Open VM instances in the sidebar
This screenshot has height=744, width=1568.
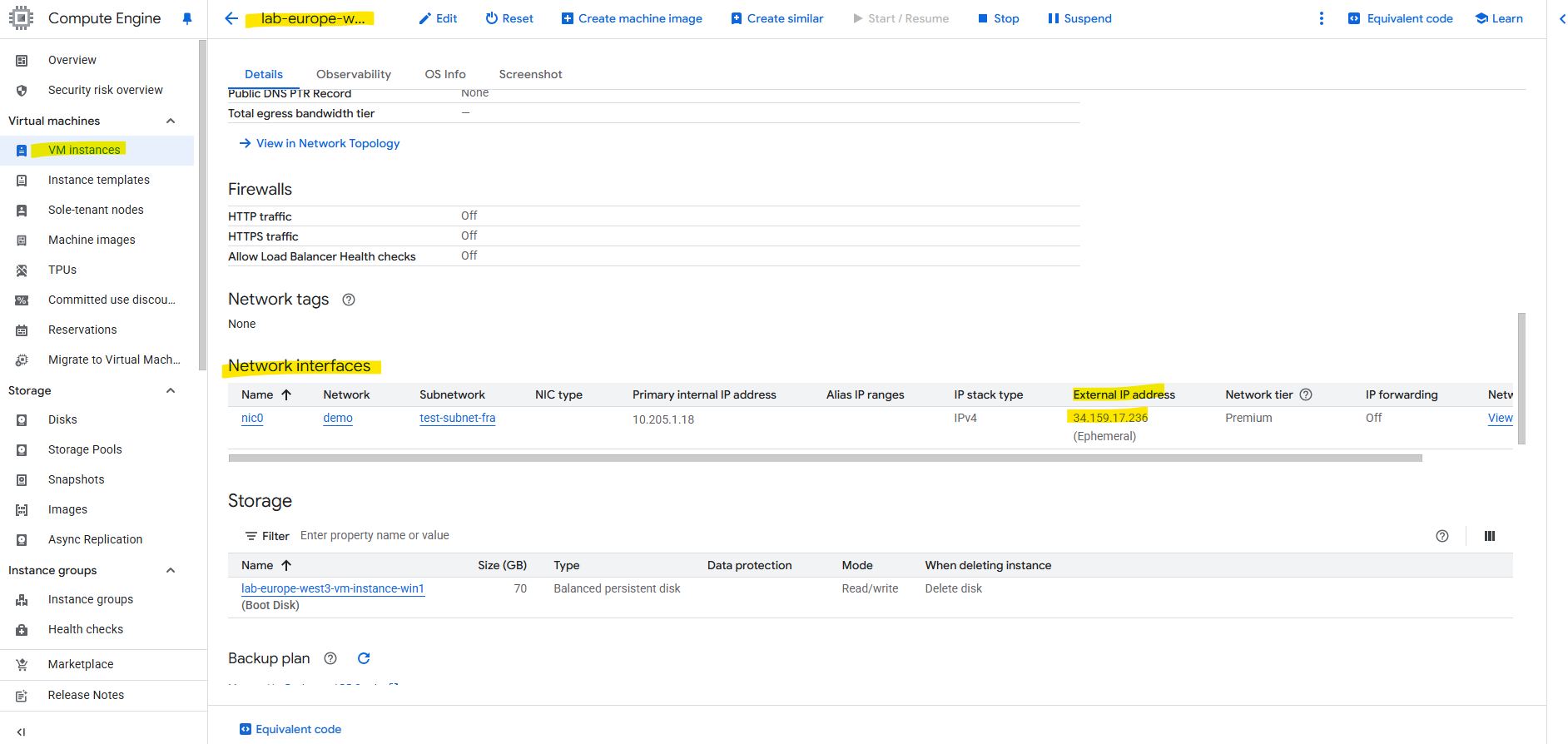[x=84, y=150]
